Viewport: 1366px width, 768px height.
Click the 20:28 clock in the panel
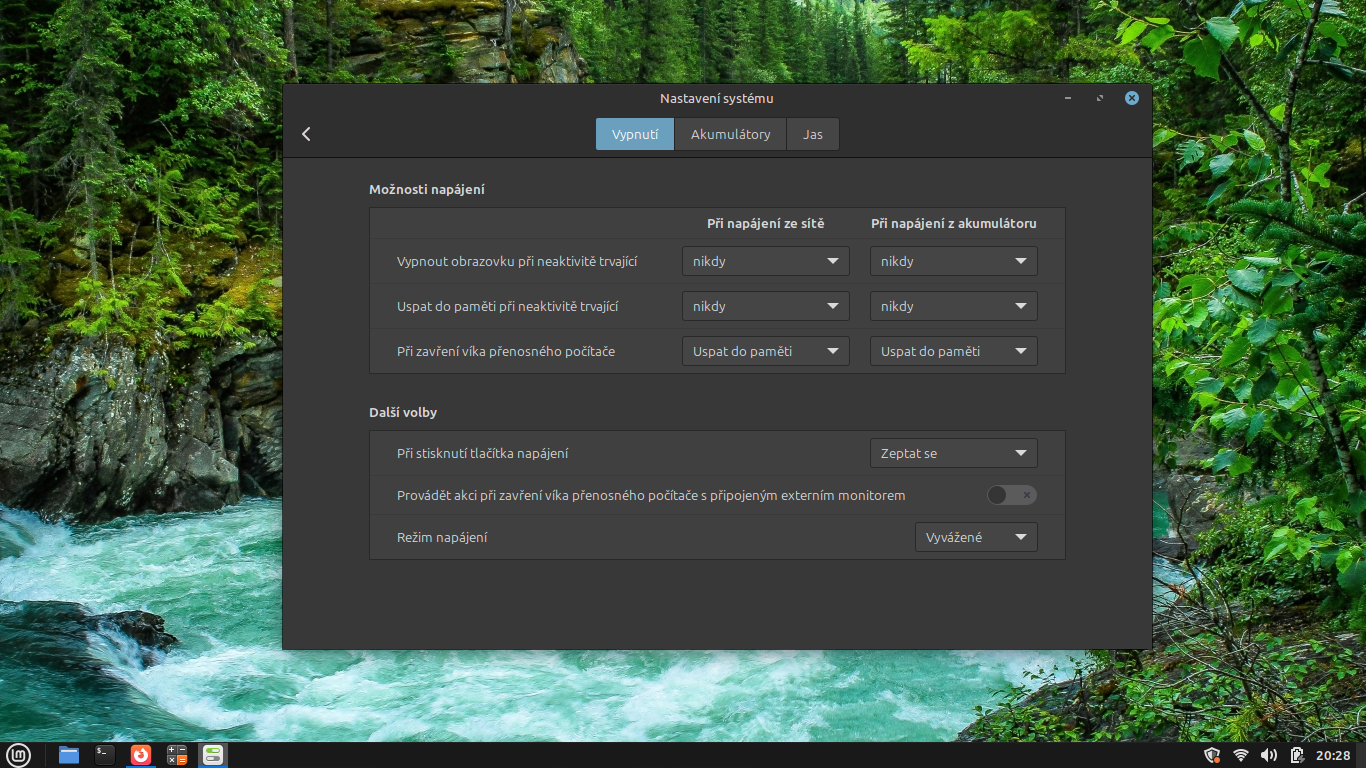tap(1333, 755)
